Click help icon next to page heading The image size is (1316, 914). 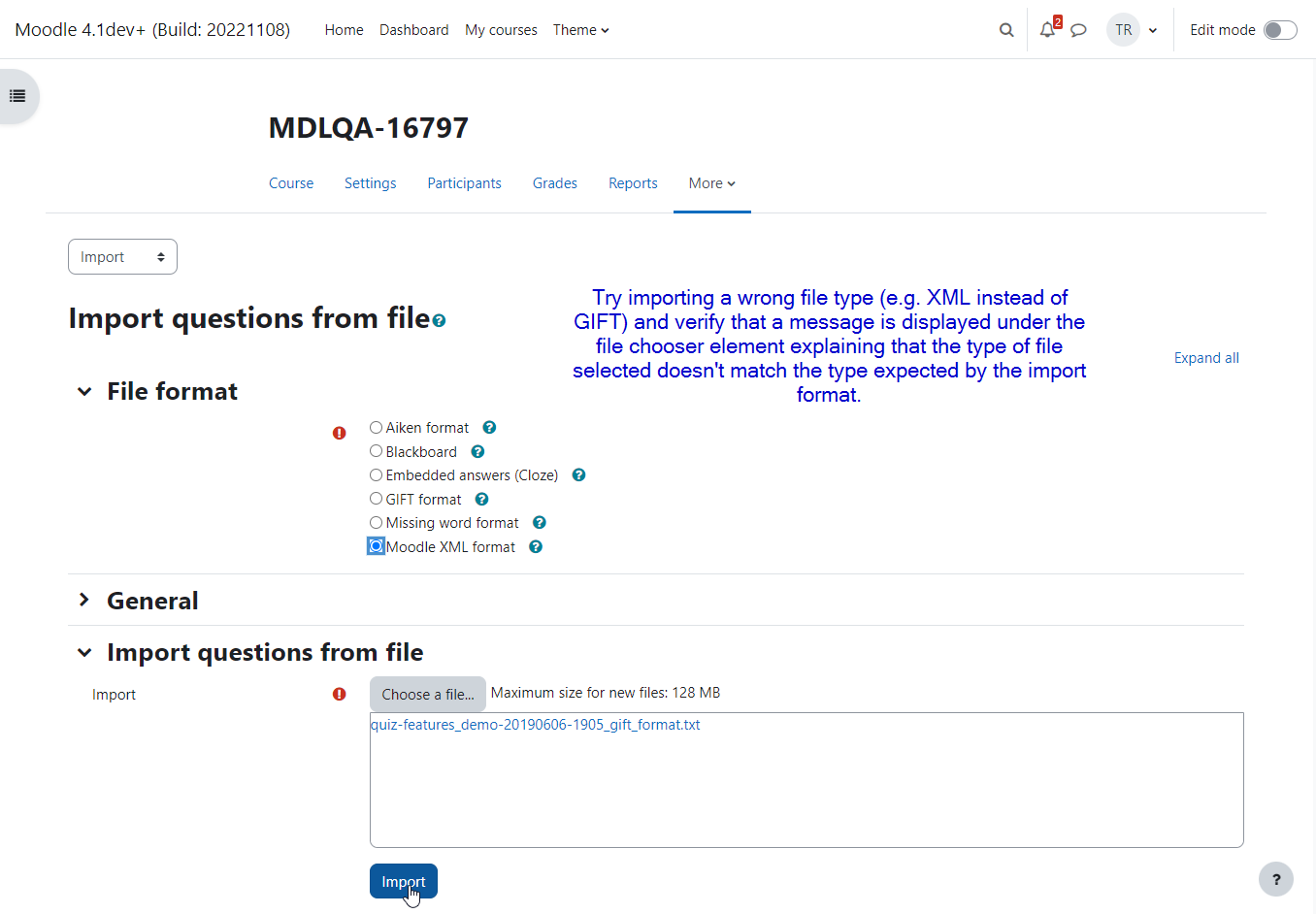point(439,320)
